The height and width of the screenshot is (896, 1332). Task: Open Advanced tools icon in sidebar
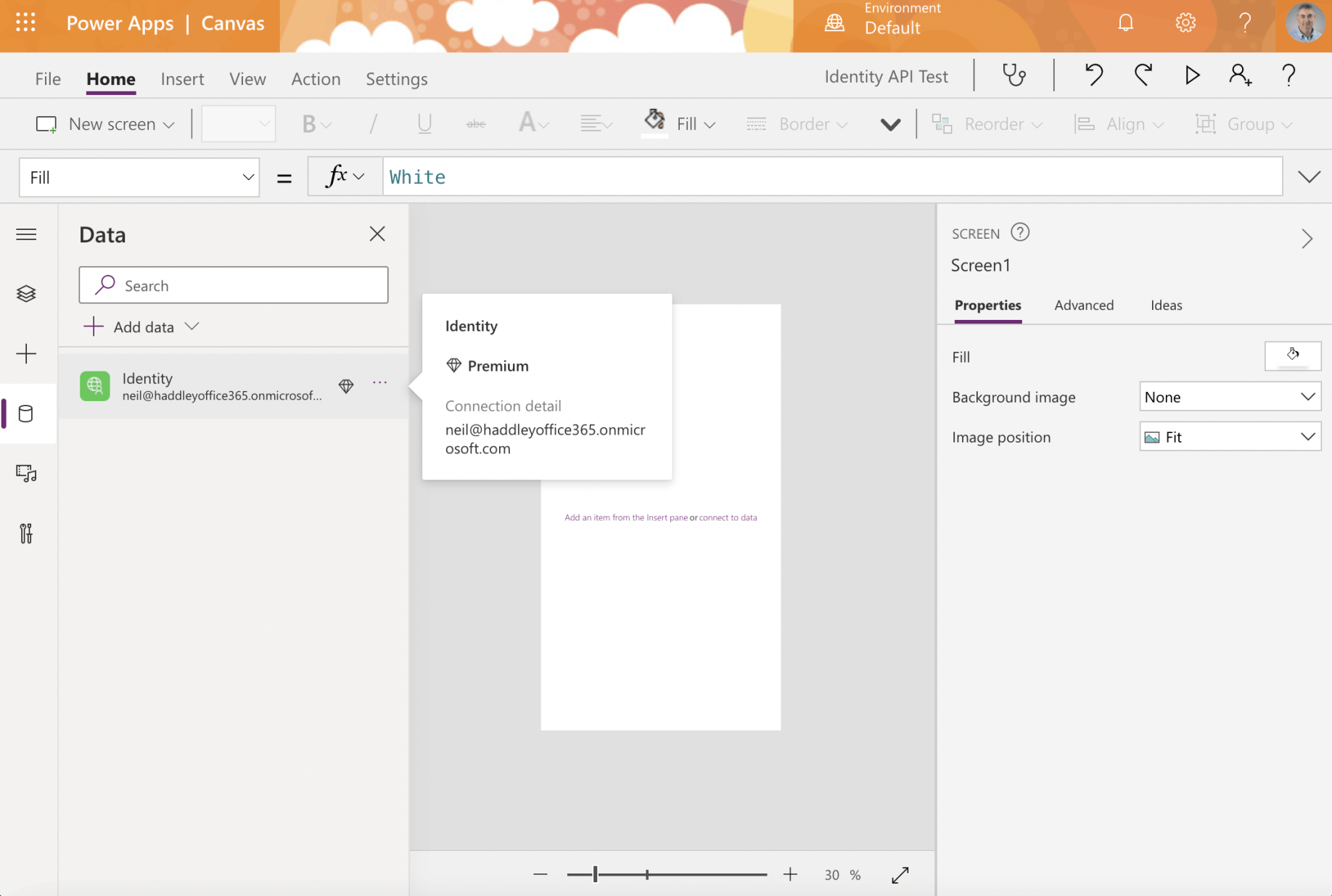[x=27, y=534]
